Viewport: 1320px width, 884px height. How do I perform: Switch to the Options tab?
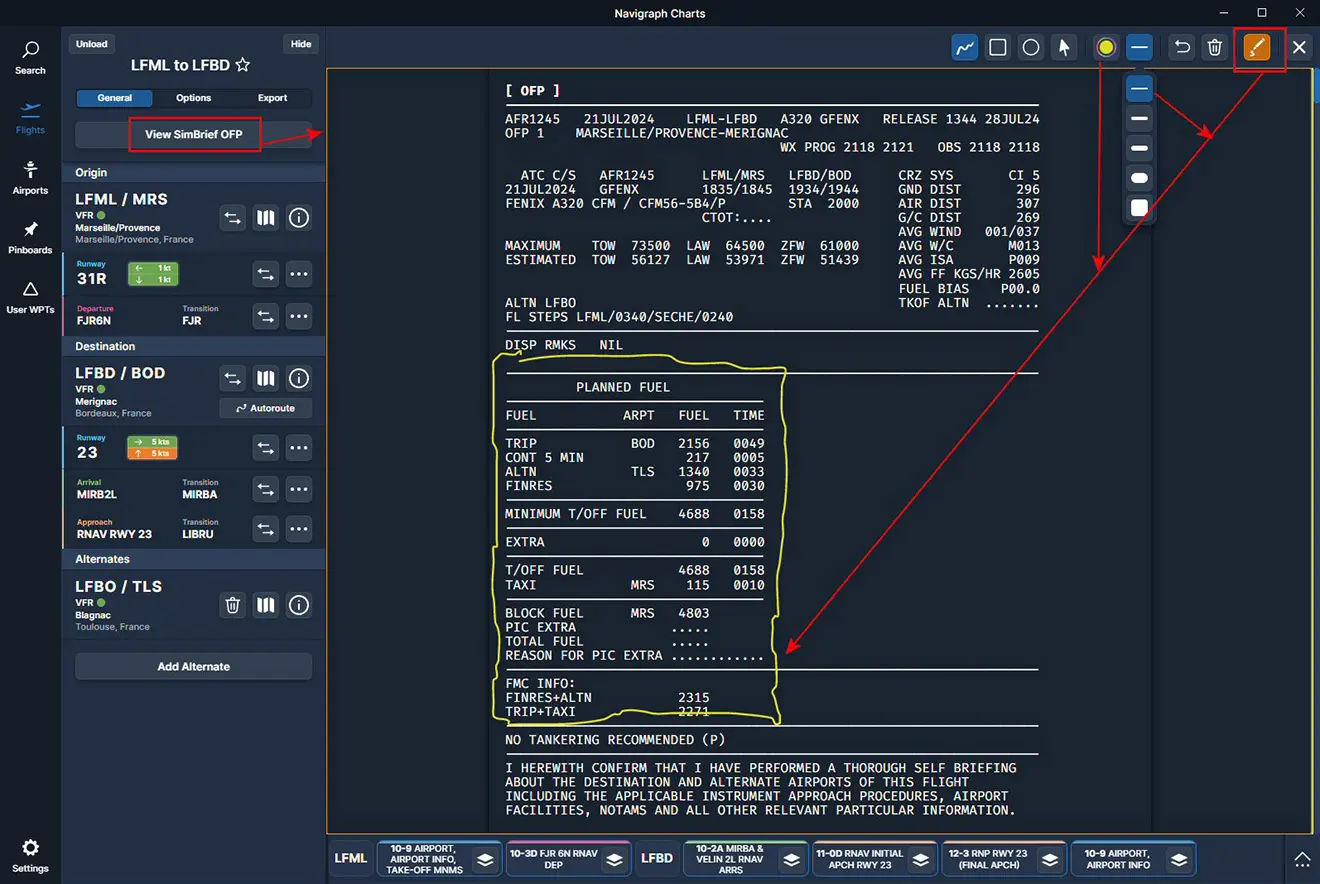pos(194,98)
